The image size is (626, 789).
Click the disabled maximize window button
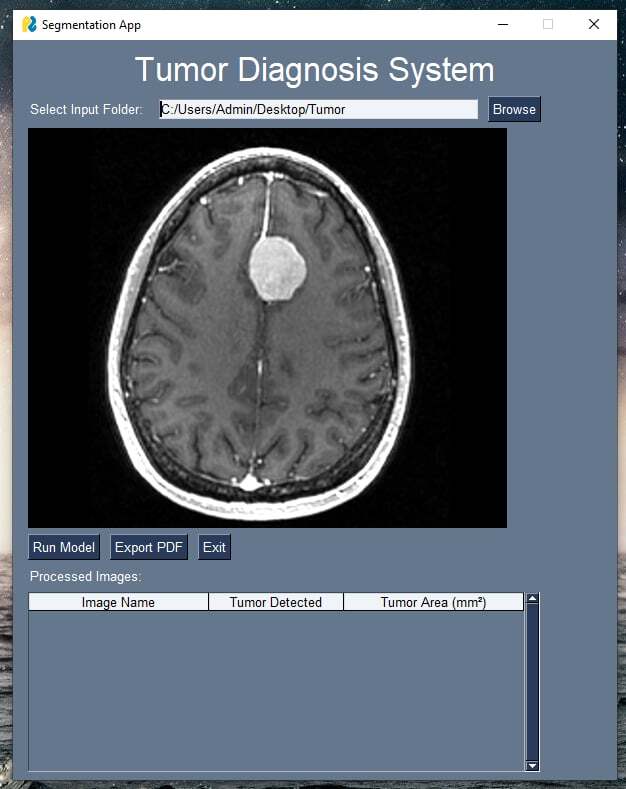(x=548, y=24)
